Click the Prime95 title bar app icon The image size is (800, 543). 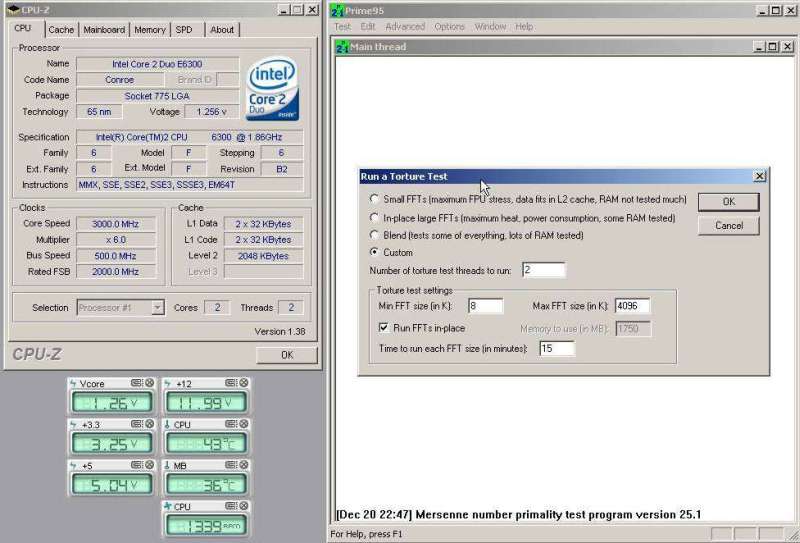pyautogui.click(x=337, y=10)
